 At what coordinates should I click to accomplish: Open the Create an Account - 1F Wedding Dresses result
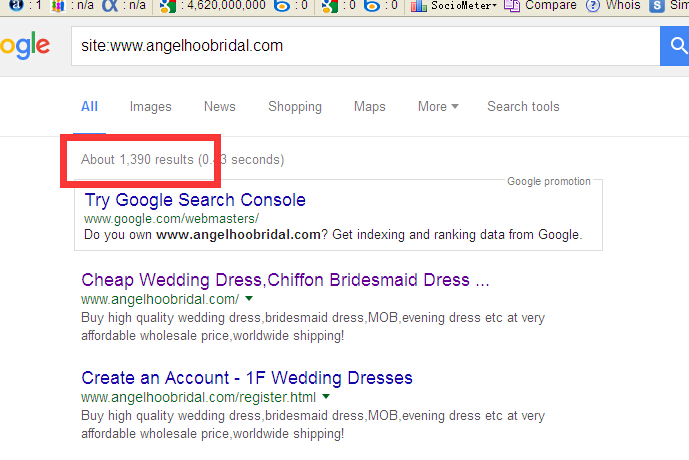[247, 378]
